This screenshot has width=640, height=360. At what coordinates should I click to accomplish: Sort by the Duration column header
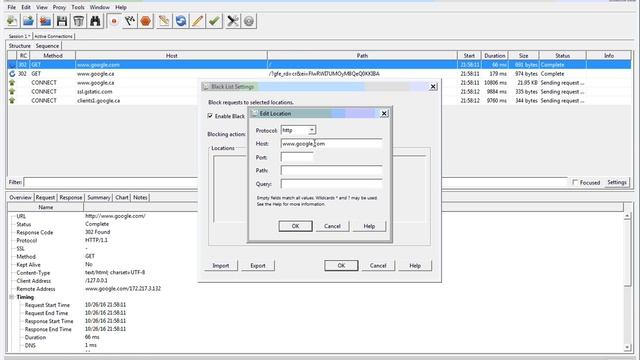[x=495, y=56]
